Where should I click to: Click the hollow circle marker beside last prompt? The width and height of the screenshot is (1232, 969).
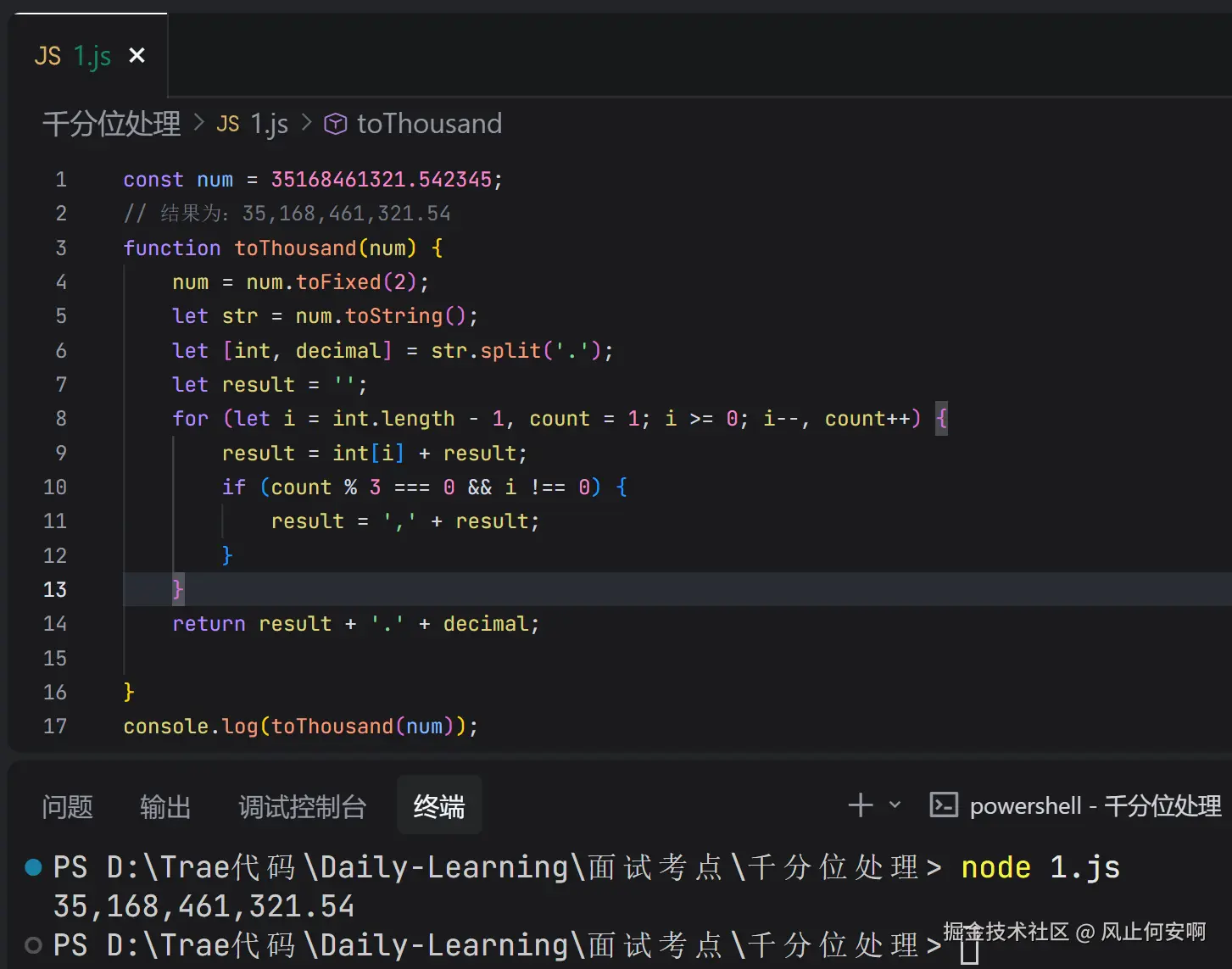point(34,944)
